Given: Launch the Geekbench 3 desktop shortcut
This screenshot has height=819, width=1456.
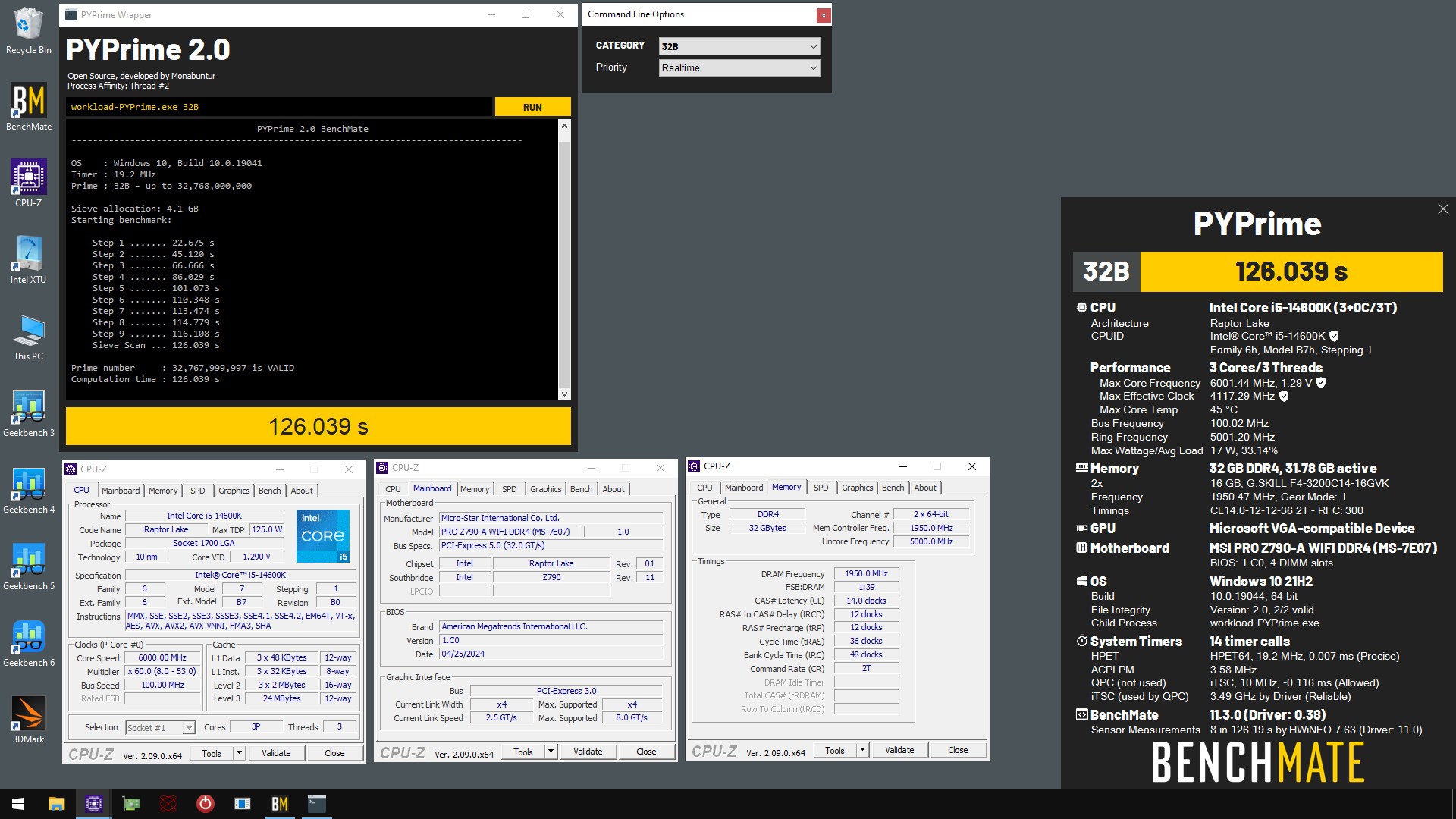Looking at the screenshot, I should [28, 413].
